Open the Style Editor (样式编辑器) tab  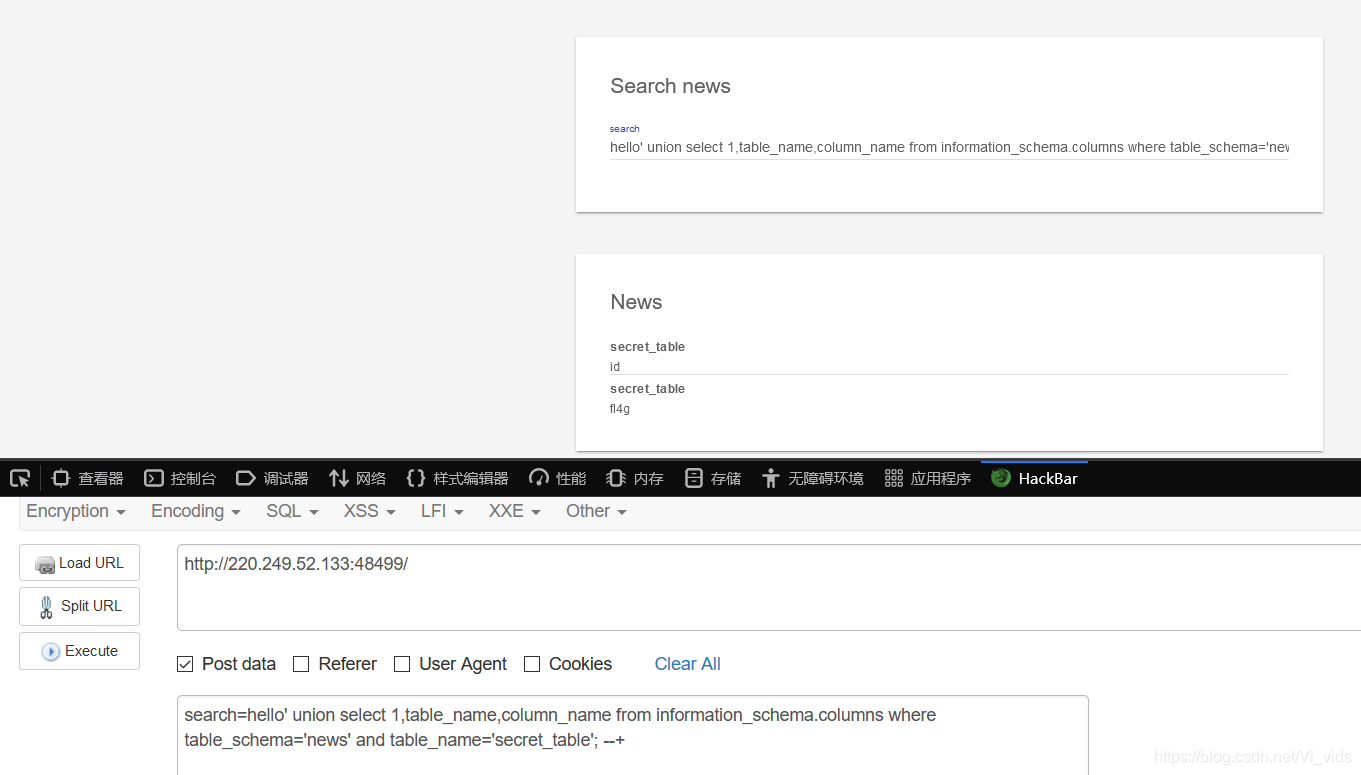point(457,478)
